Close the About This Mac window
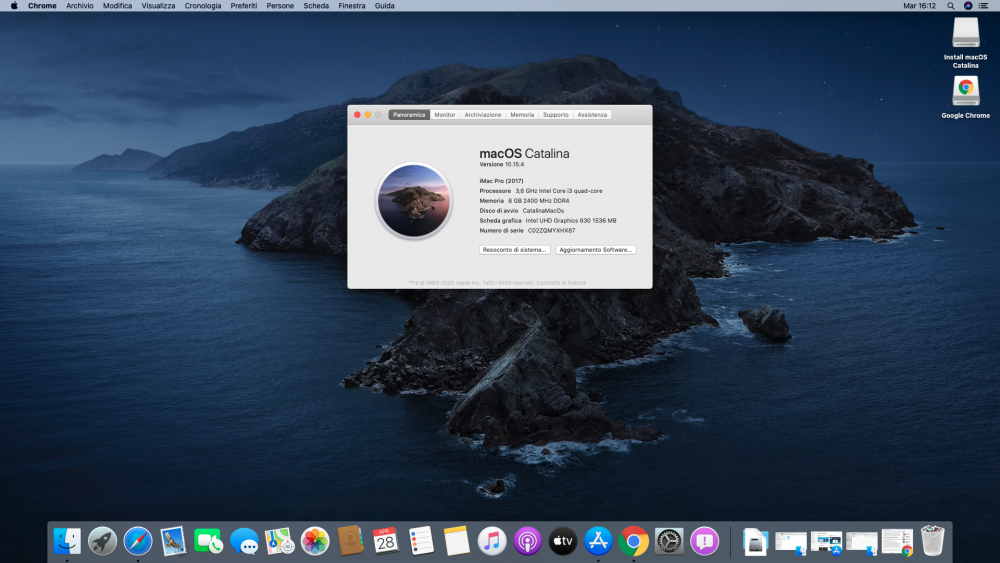1000x563 pixels. pyautogui.click(x=357, y=115)
